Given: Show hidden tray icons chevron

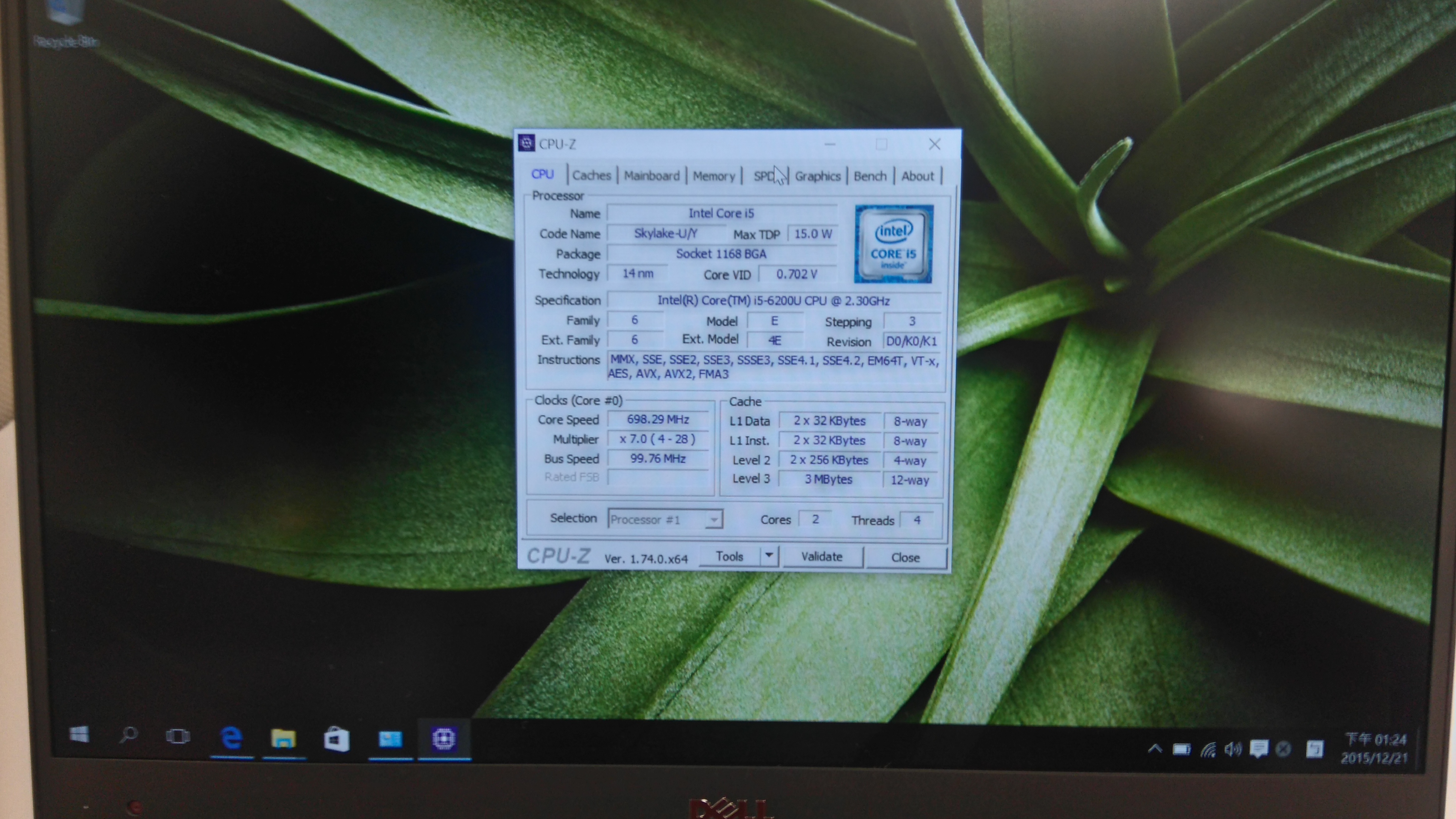Looking at the screenshot, I should tap(1155, 749).
